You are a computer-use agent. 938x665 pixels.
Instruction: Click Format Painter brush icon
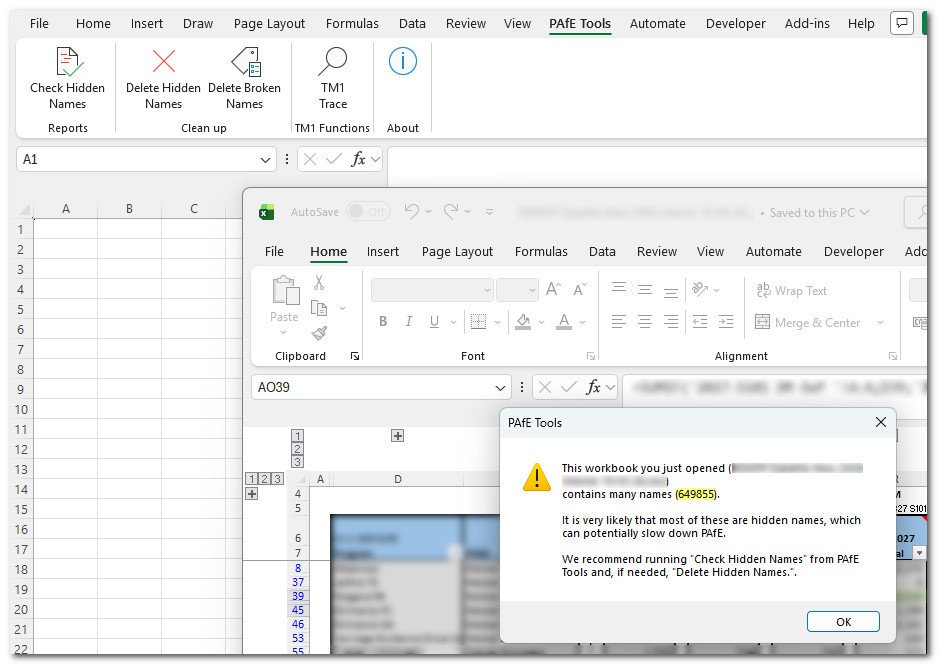pos(319,333)
